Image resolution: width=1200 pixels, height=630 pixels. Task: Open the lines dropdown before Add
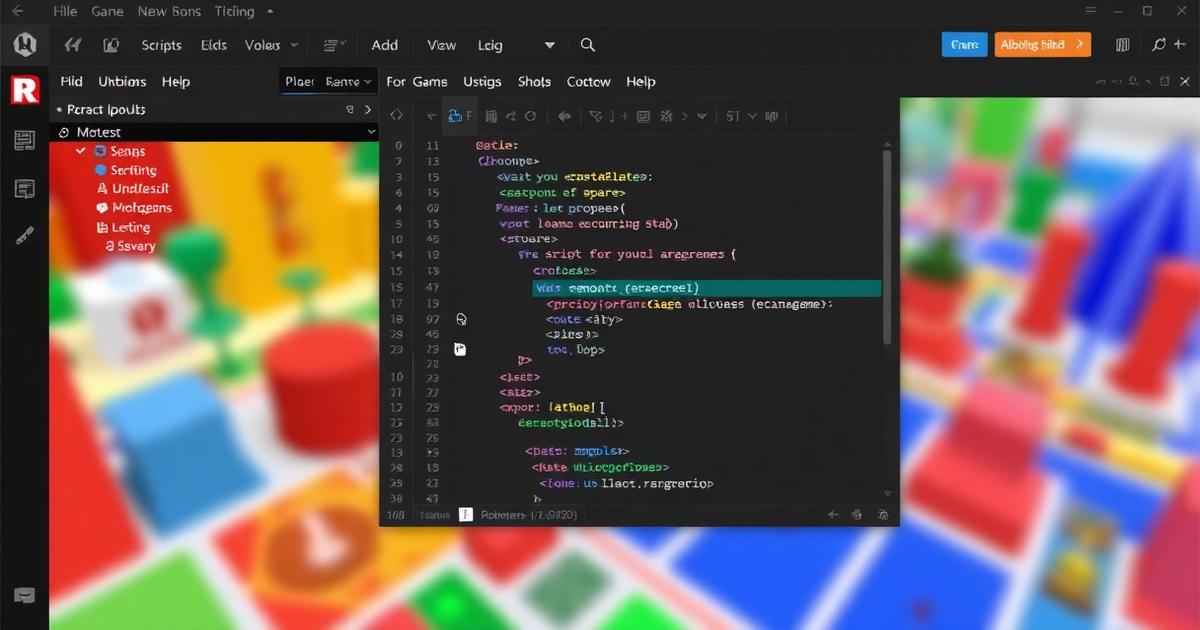point(335,45)
